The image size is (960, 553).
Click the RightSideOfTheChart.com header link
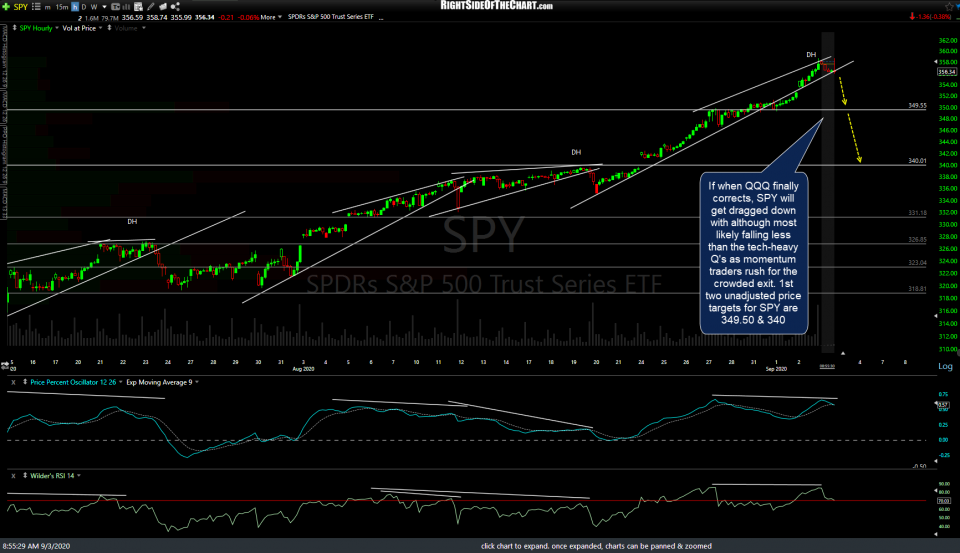(x=497, y=6)
